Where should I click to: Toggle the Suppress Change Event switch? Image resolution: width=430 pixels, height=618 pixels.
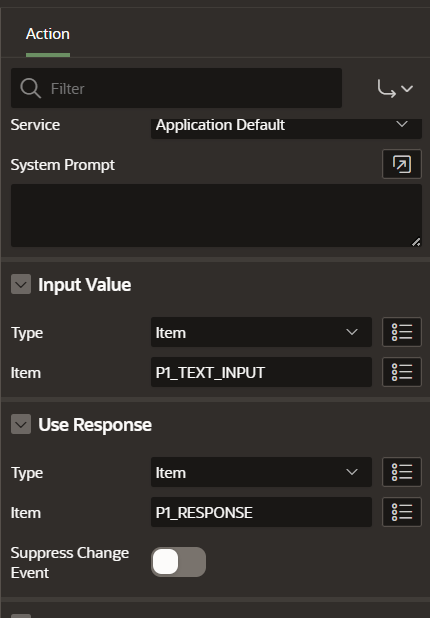click(178, 562)
